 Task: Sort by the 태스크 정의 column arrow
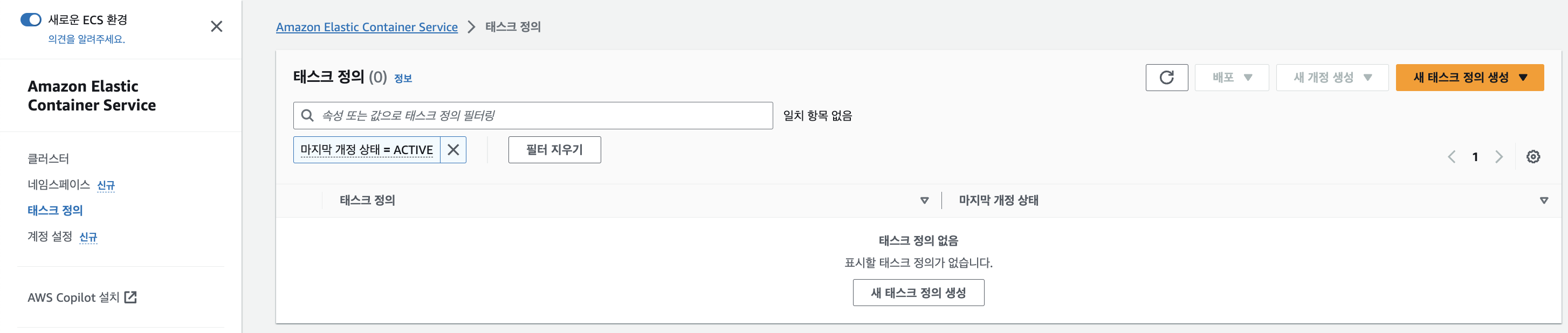pyautogui.click(x=925, y=200)
